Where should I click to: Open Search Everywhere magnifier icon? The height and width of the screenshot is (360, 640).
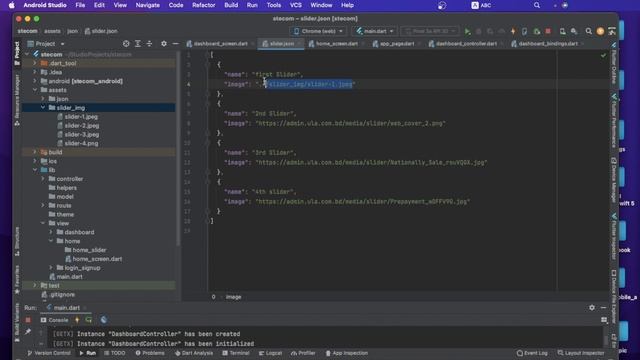coord(589,31)
